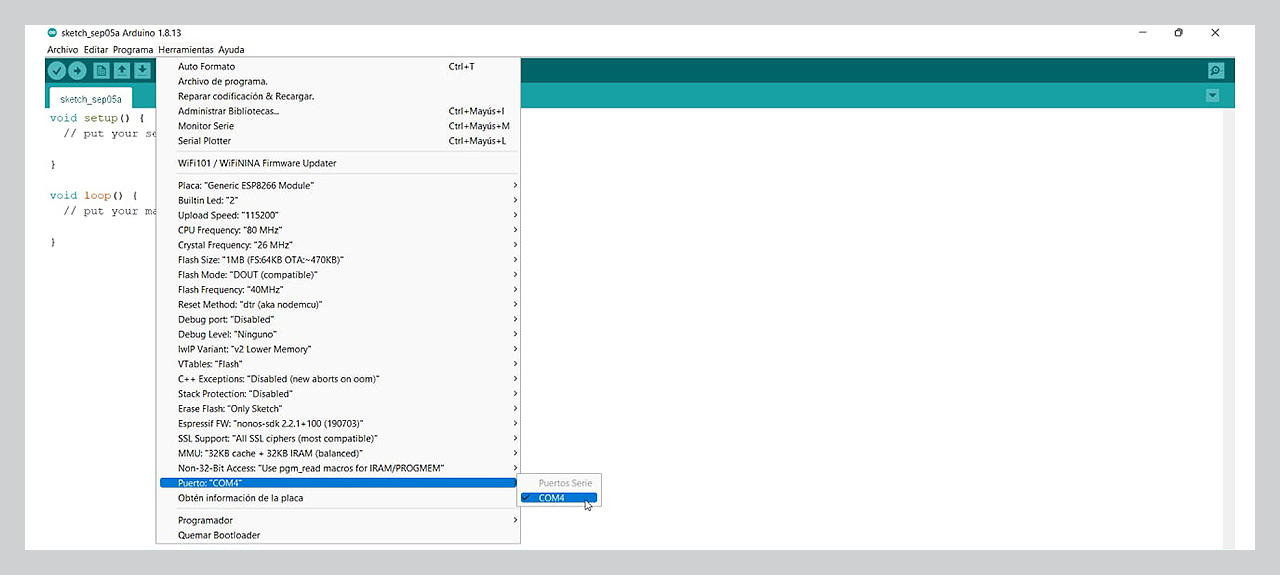Select COM4 checked port entry
Screen dimensions: 1280x575
point(558,498)
